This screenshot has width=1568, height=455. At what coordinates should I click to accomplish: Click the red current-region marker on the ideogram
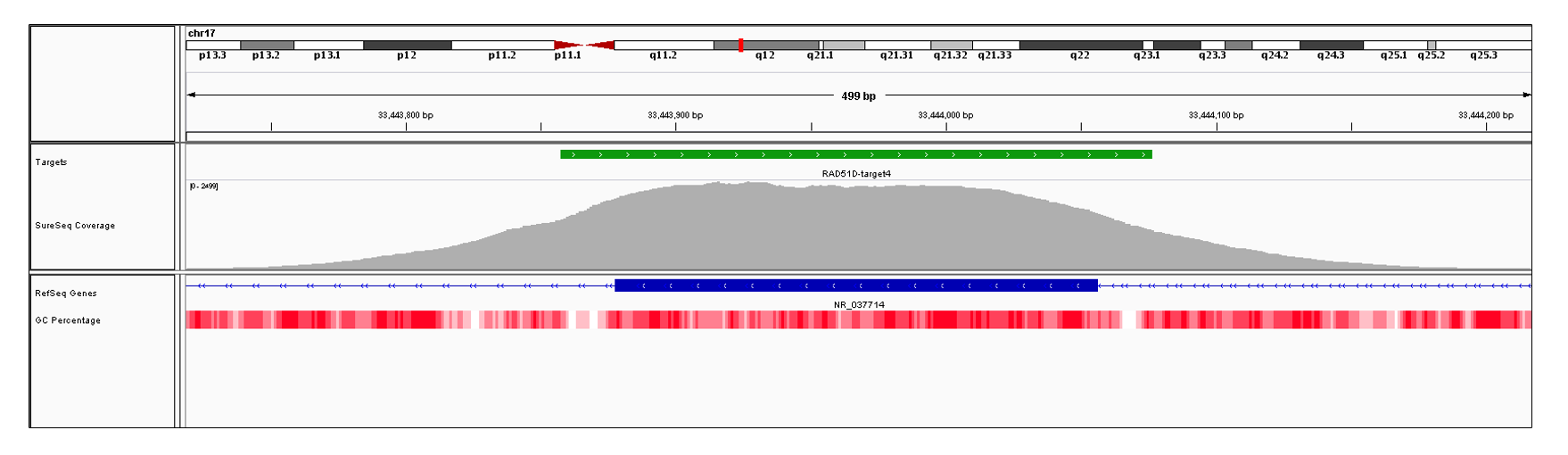[x=740, y=45]
